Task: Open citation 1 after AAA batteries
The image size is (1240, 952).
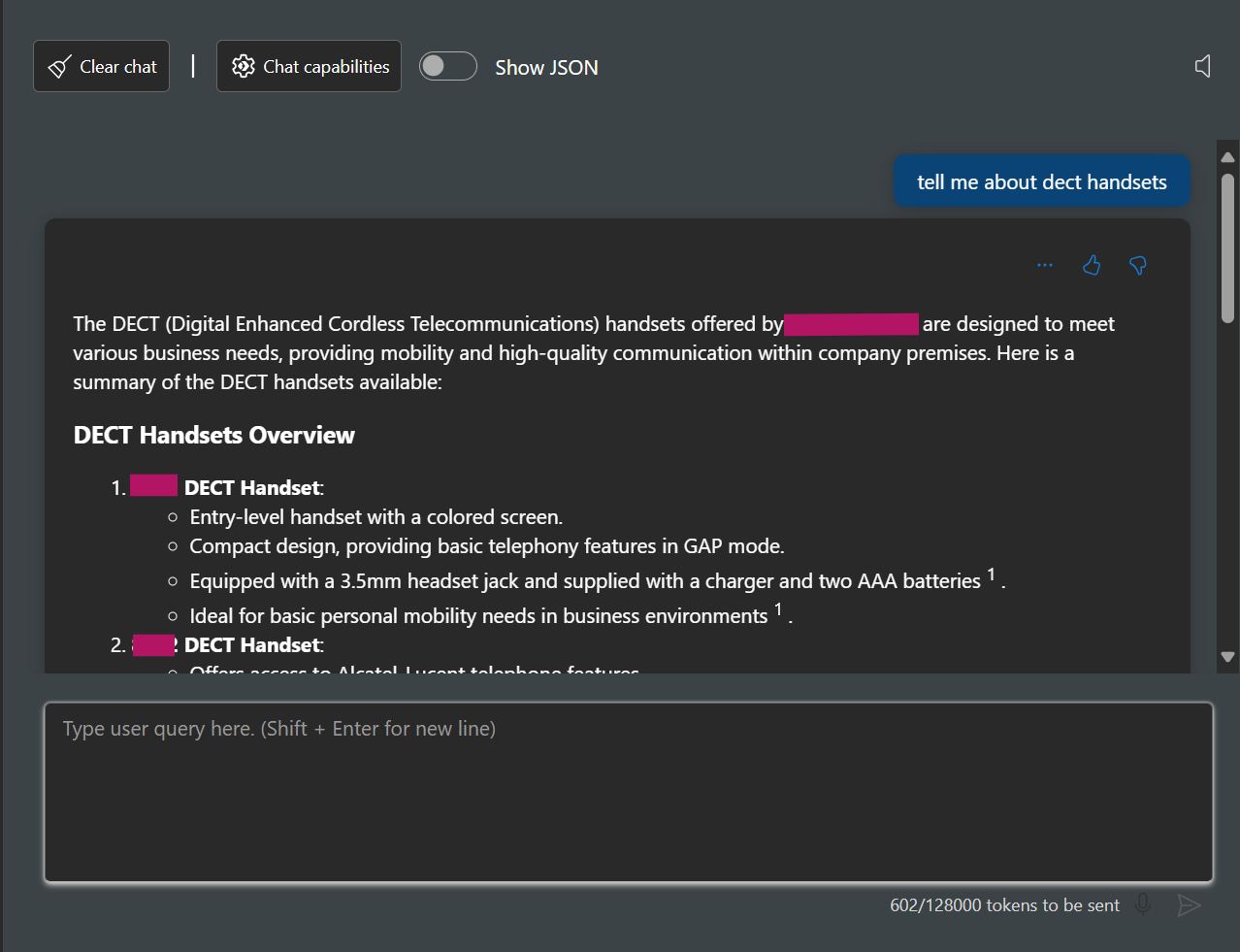Action: (991, 574)
